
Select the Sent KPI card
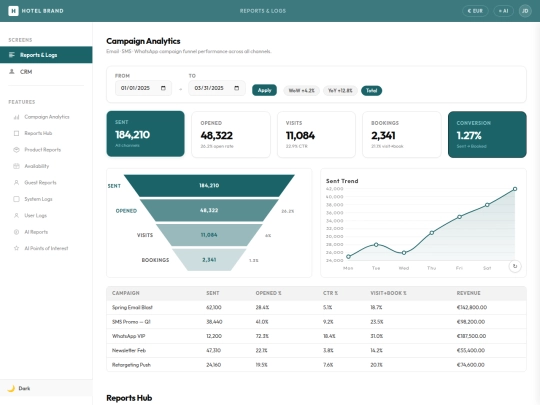point(145,134)
